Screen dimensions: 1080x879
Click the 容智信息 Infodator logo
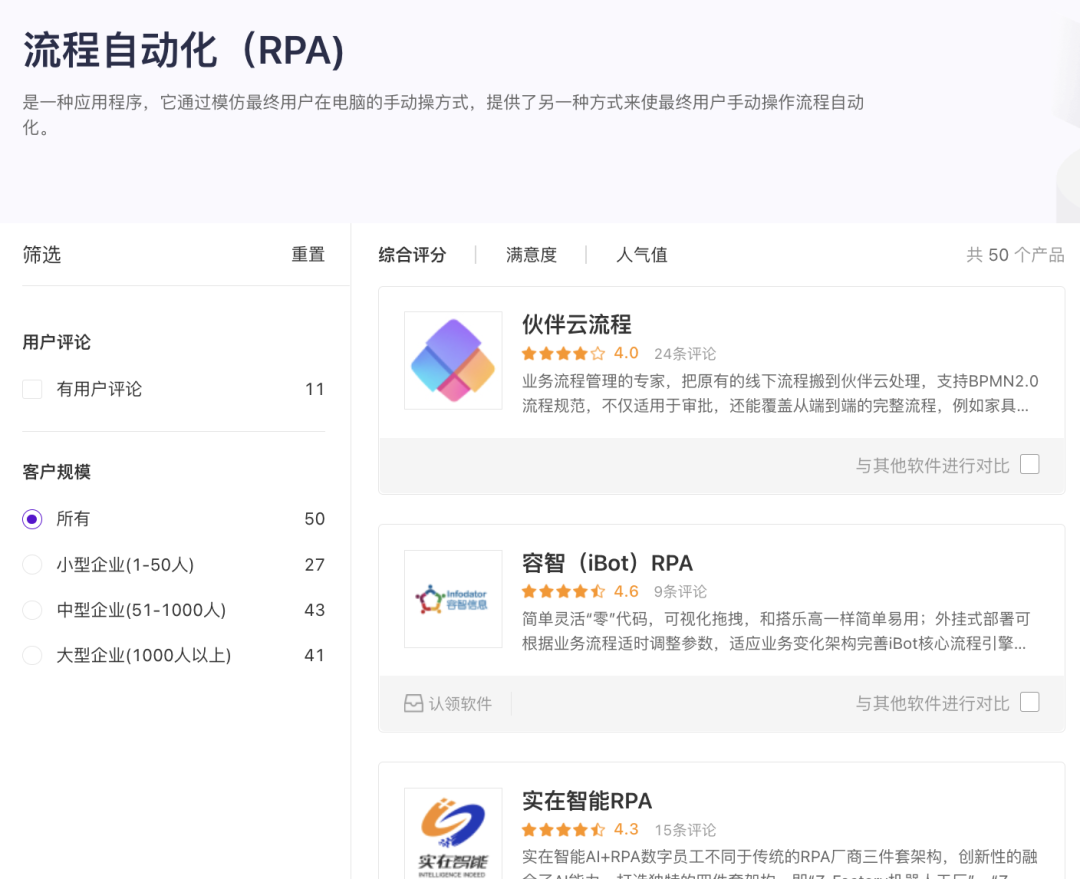coord(453,598)
